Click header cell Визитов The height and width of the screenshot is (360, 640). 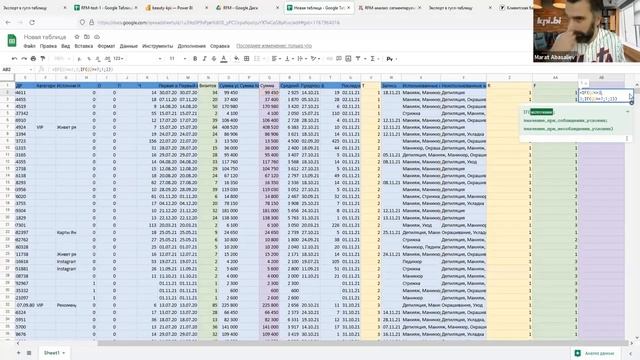(x=208, y=86)
